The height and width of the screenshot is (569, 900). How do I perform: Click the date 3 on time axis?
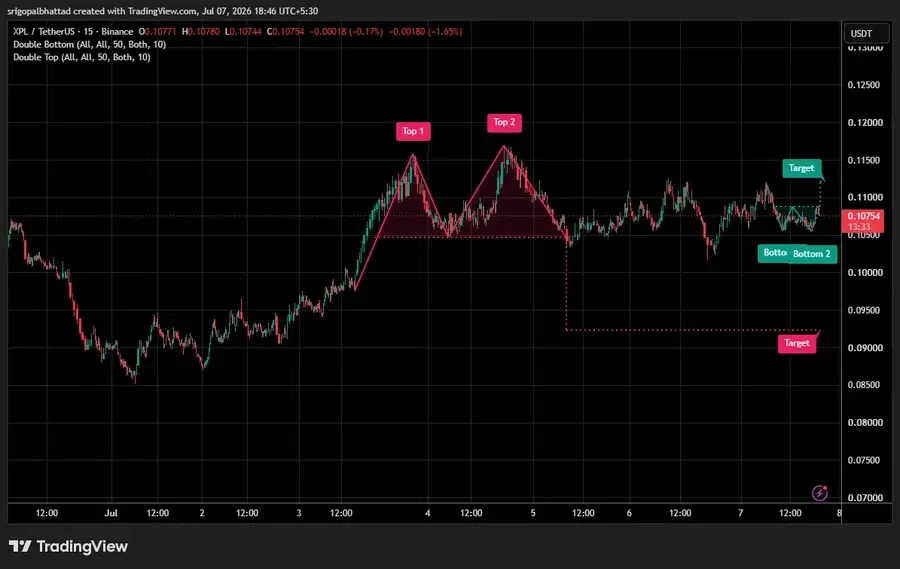(298, 513)
